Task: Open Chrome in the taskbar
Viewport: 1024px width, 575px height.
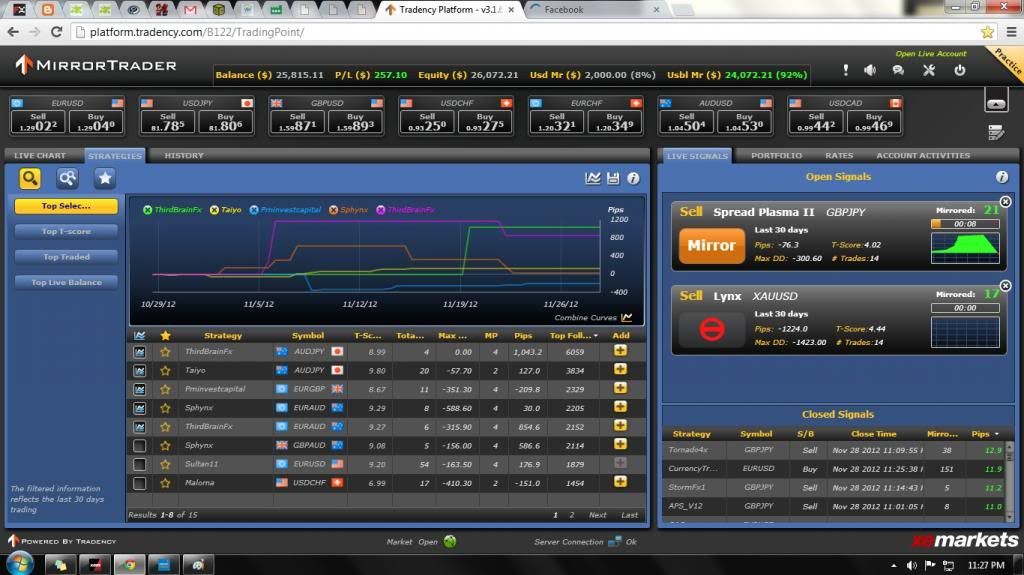Action: click(130, 565)
